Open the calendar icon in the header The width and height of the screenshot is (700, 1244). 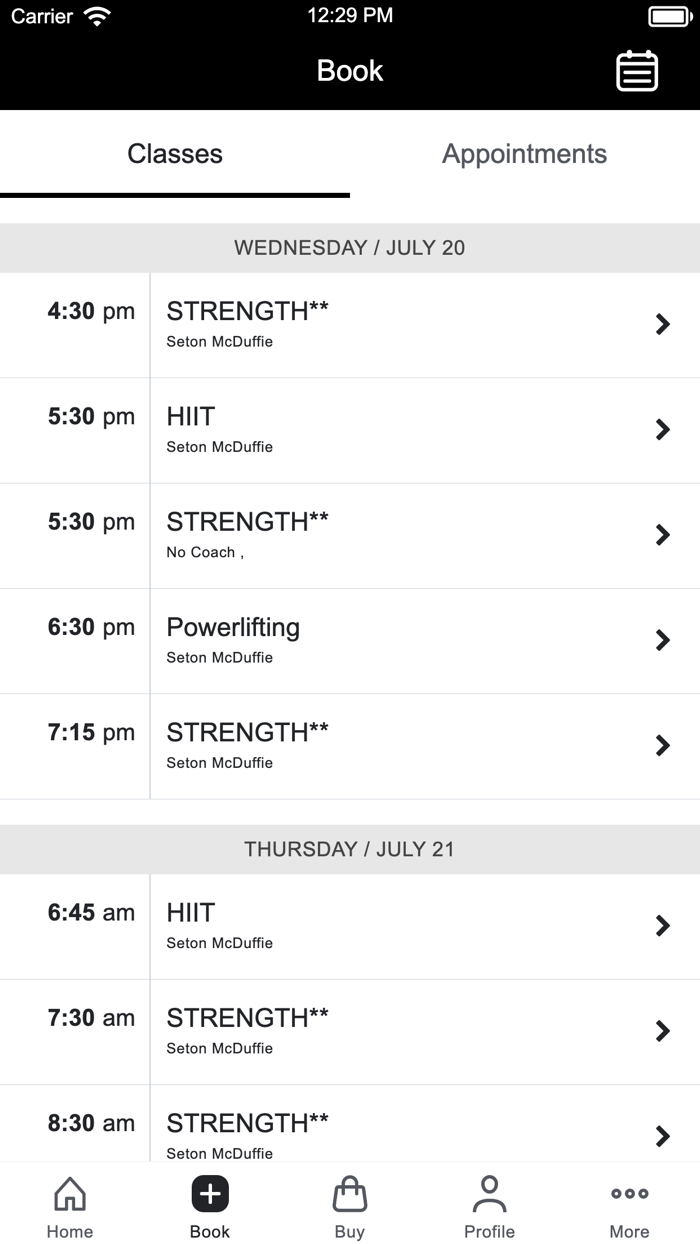pos(638,71)
